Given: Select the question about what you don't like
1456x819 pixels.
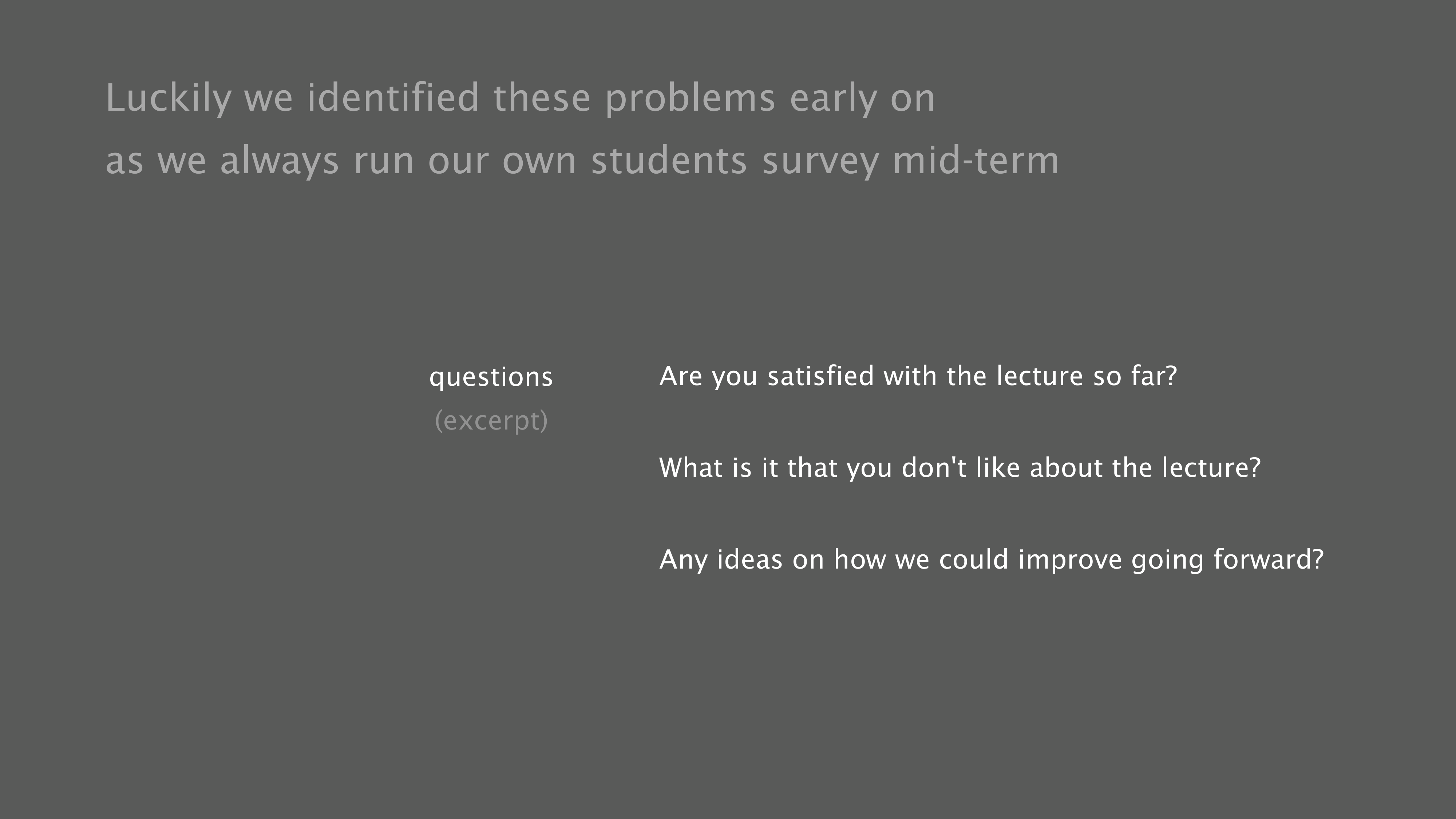Looking at the screenshot, I should tap(960, 468).
